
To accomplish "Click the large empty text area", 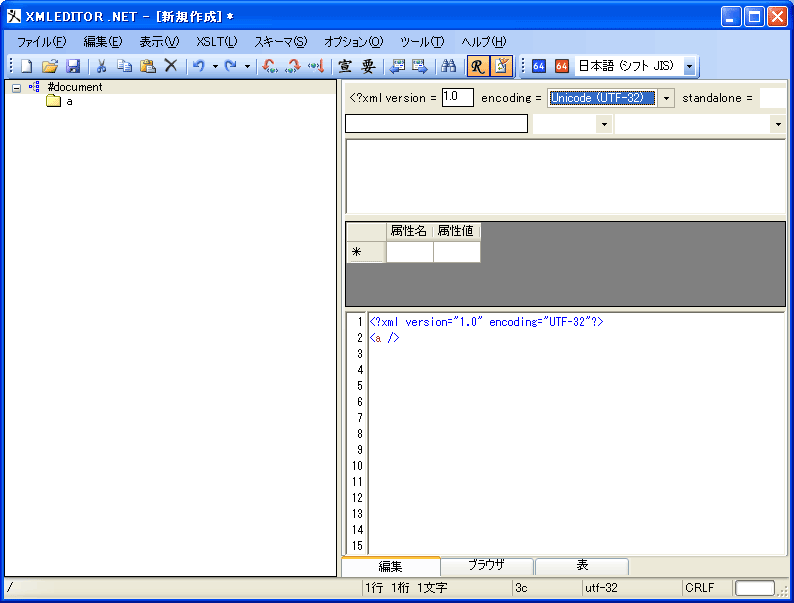I will 566,176.
